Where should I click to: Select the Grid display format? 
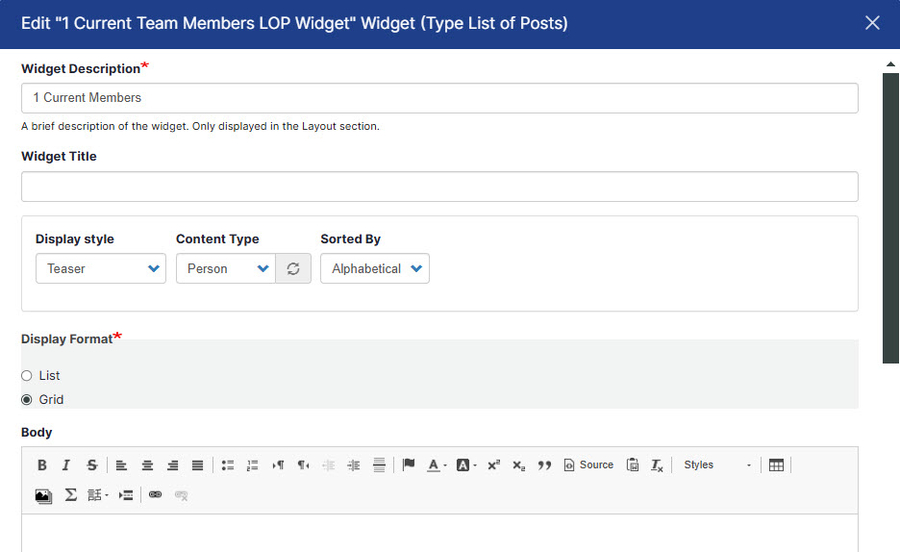point(27,400)
